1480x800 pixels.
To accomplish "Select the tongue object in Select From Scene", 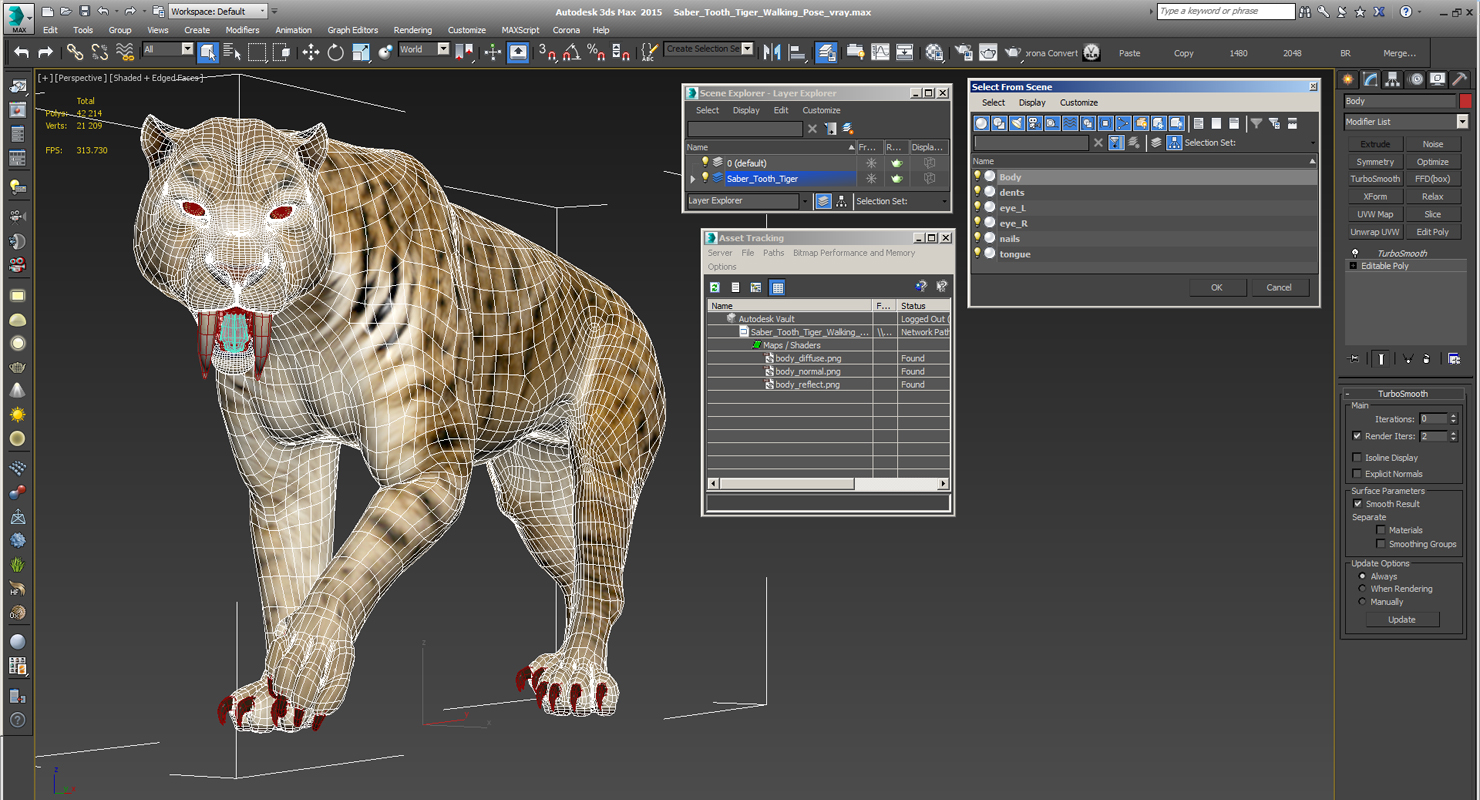I will tap(1014, 254).
